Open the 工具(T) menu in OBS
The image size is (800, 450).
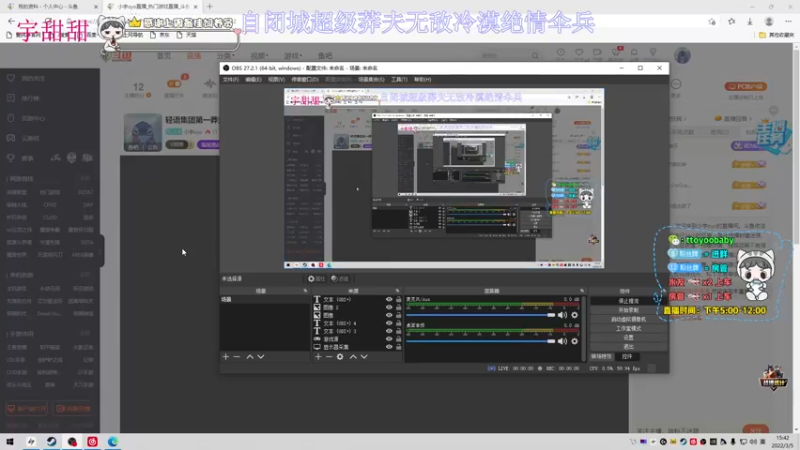coord(399,80)
